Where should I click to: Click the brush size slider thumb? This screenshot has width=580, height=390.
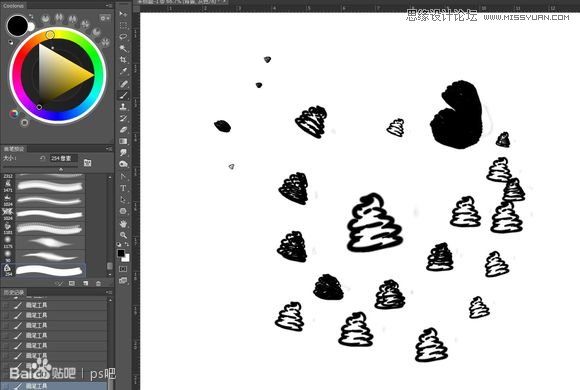coord(61,169)
